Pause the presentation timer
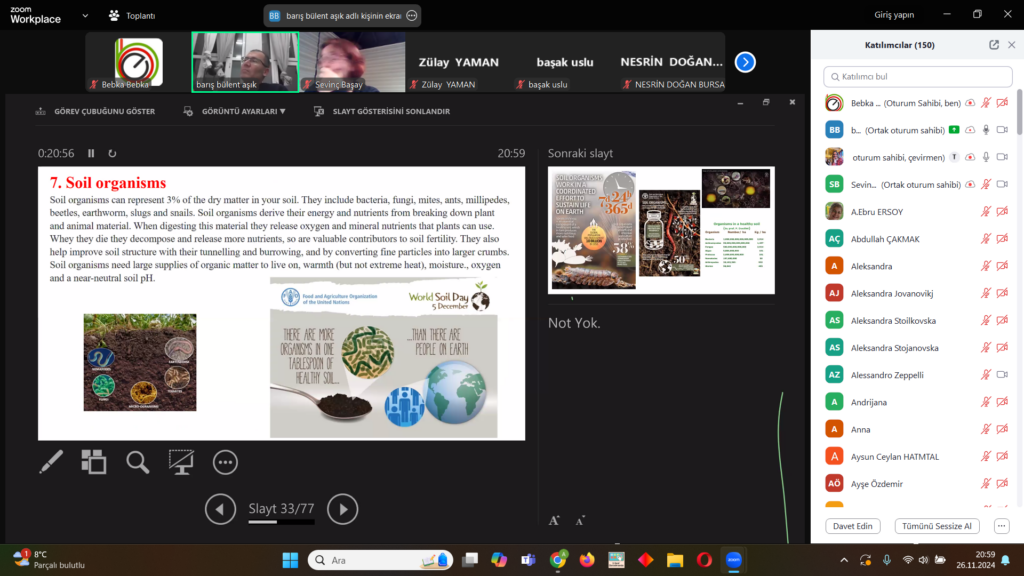The width and height of the screenshot is (1024, 576). 91,153
